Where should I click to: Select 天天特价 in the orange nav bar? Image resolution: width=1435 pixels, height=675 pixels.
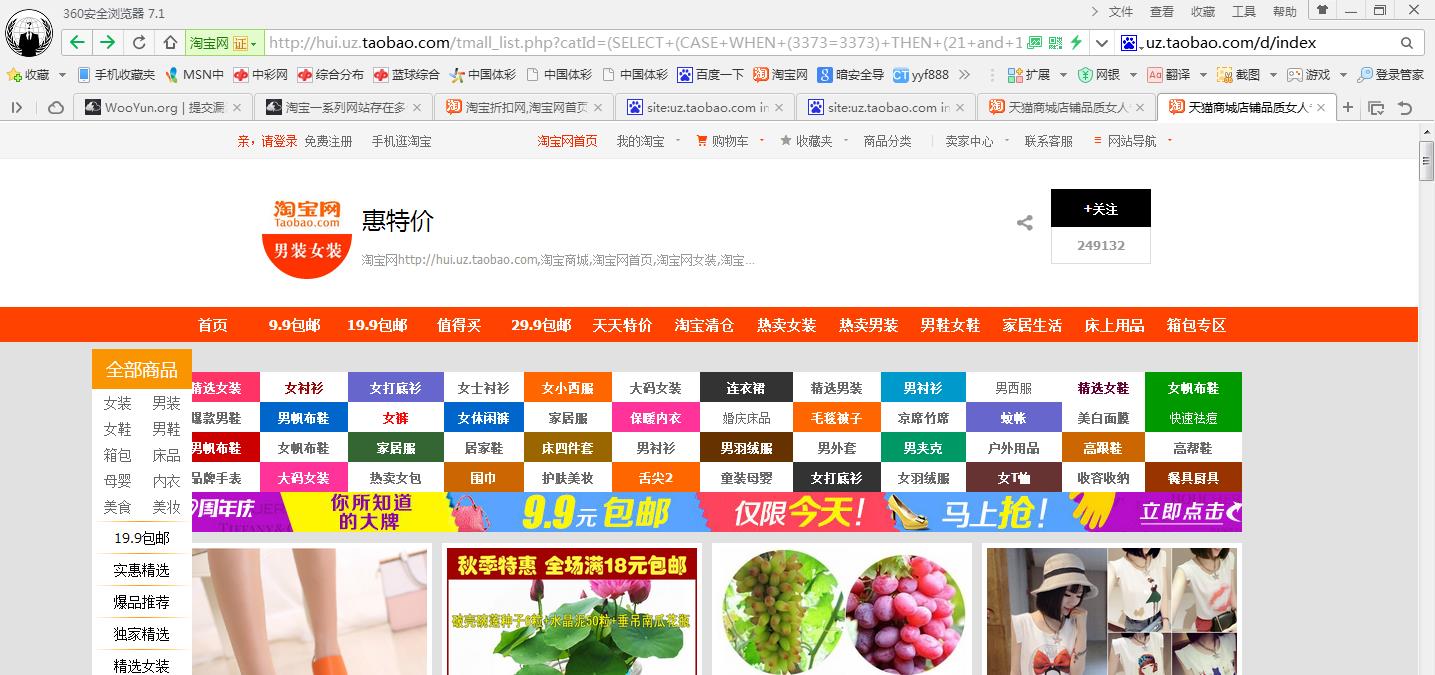622,325
